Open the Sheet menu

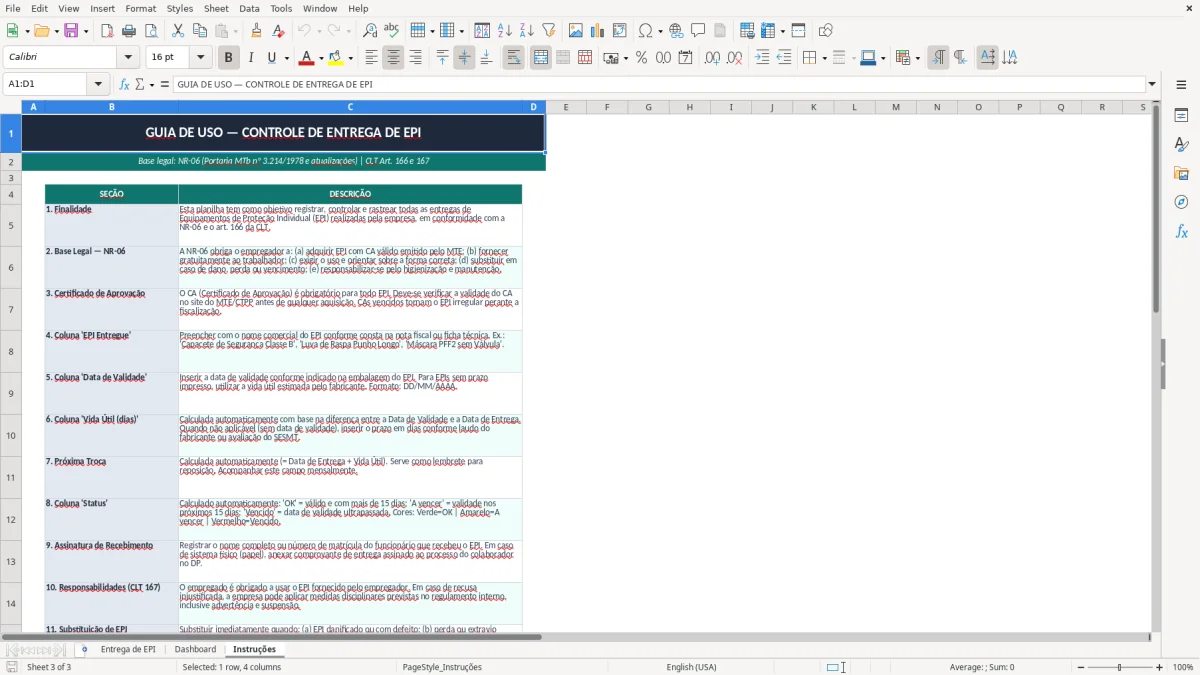point(216,8)
